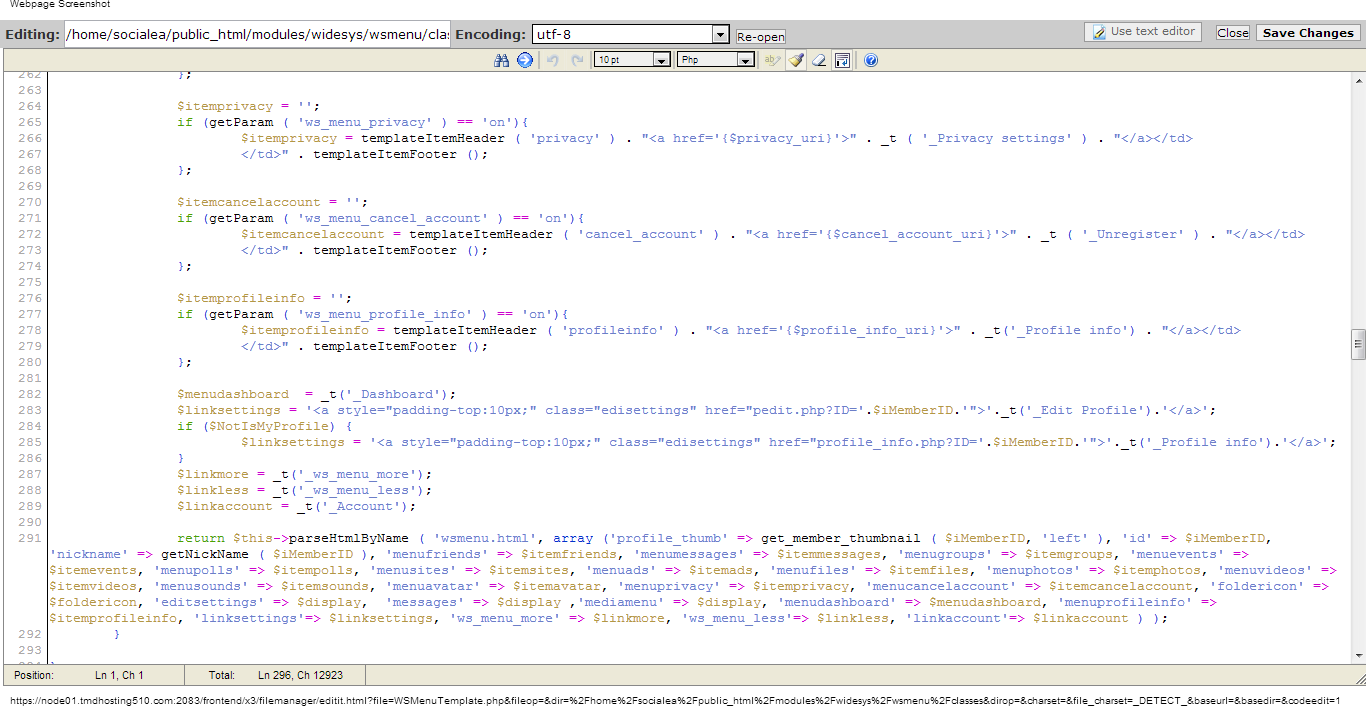Click the Use text editor button
The width and height of the screenshot is (1366, 707).
1143,32
